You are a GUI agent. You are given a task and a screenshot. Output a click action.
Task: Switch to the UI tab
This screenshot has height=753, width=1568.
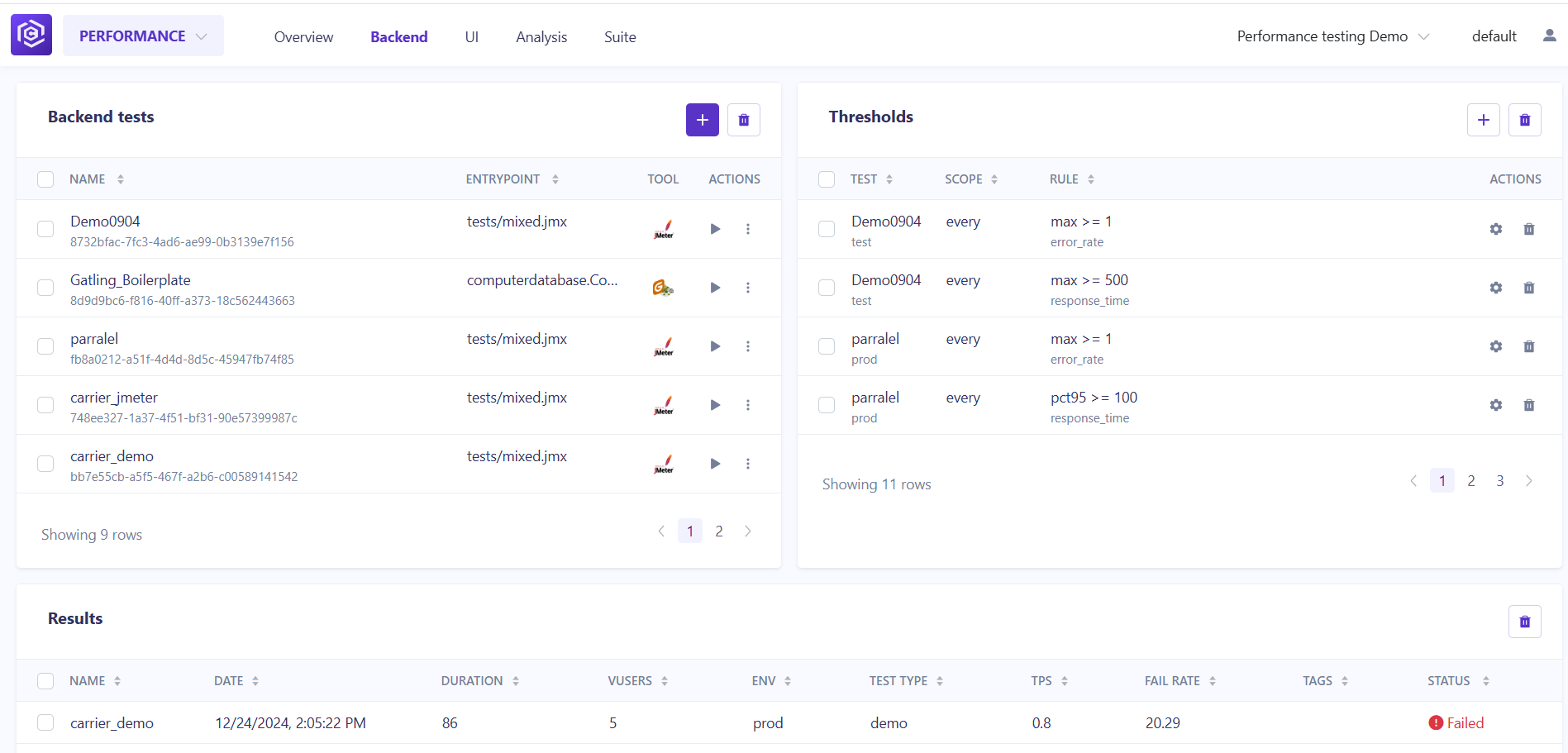coord(472,37)
